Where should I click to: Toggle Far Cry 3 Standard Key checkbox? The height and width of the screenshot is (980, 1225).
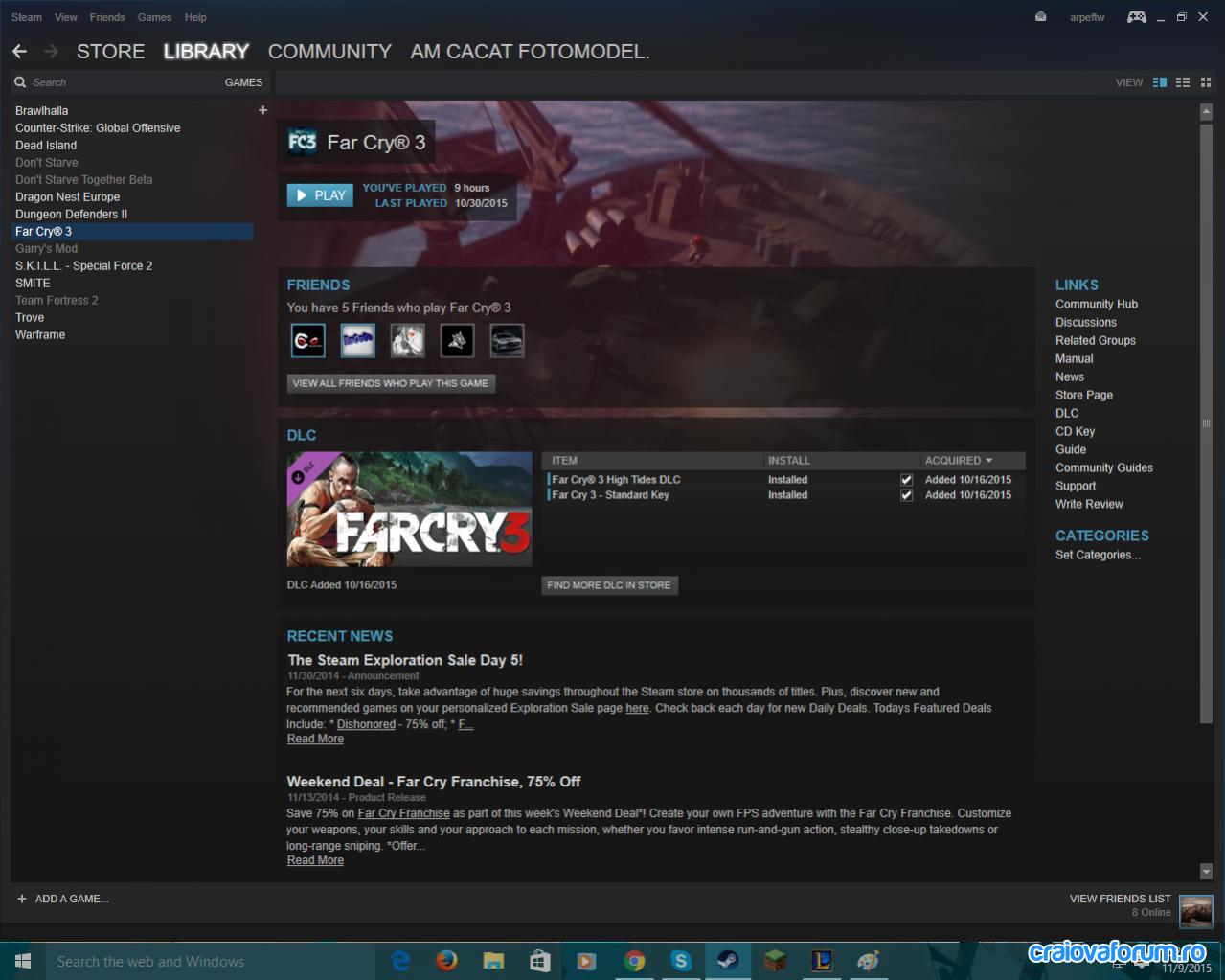[906, 495]
